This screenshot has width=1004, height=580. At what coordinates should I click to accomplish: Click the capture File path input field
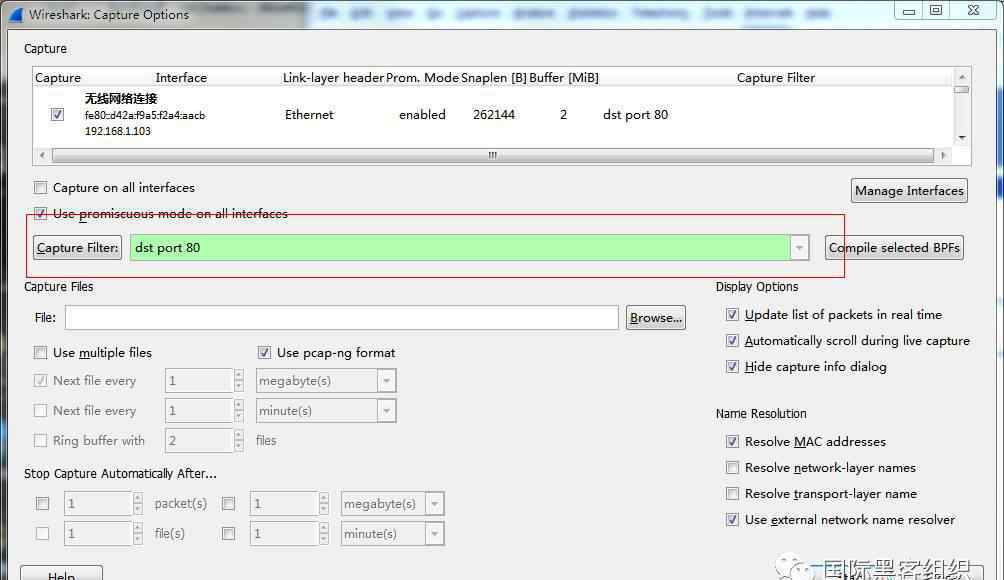click(x=341, y=318)
